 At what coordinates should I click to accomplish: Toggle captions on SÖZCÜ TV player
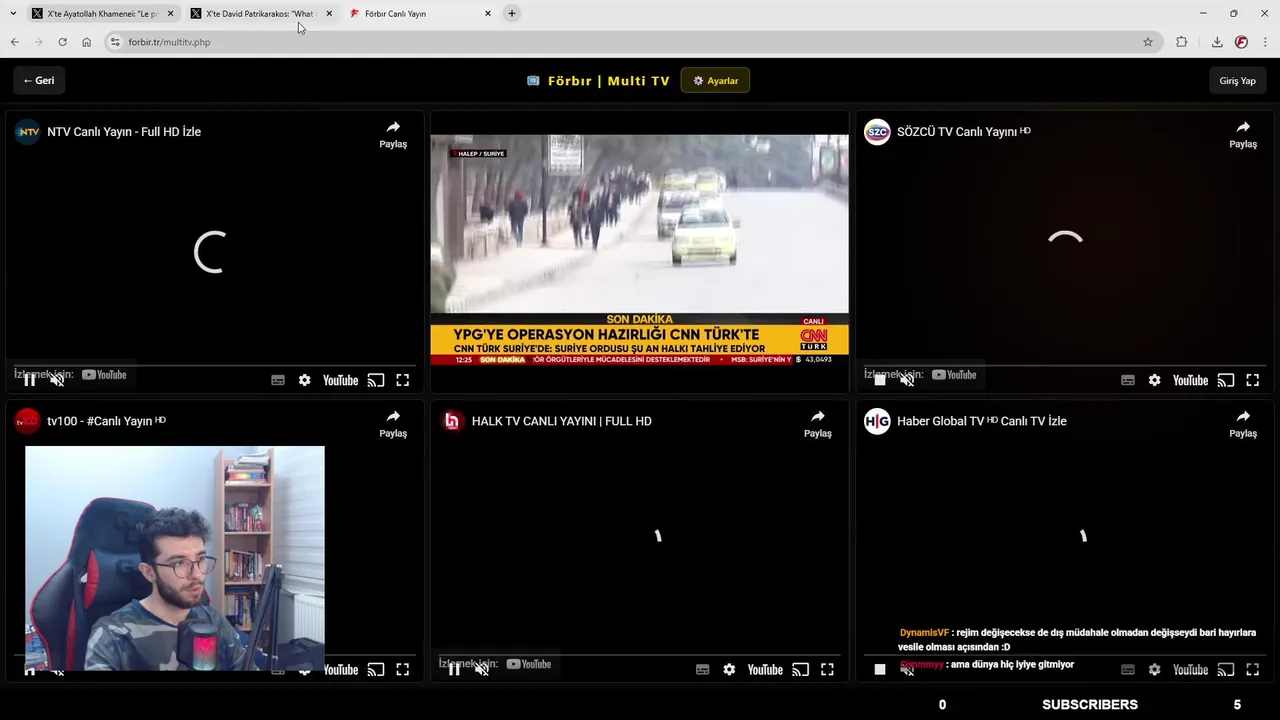tap(1128, 380)
